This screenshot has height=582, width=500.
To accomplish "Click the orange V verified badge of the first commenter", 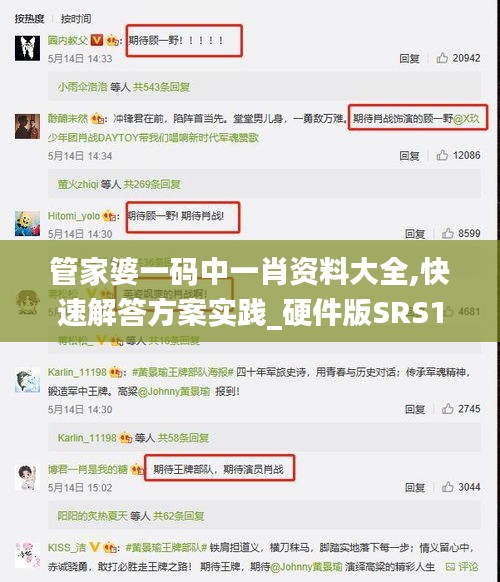I will point(97,39).
